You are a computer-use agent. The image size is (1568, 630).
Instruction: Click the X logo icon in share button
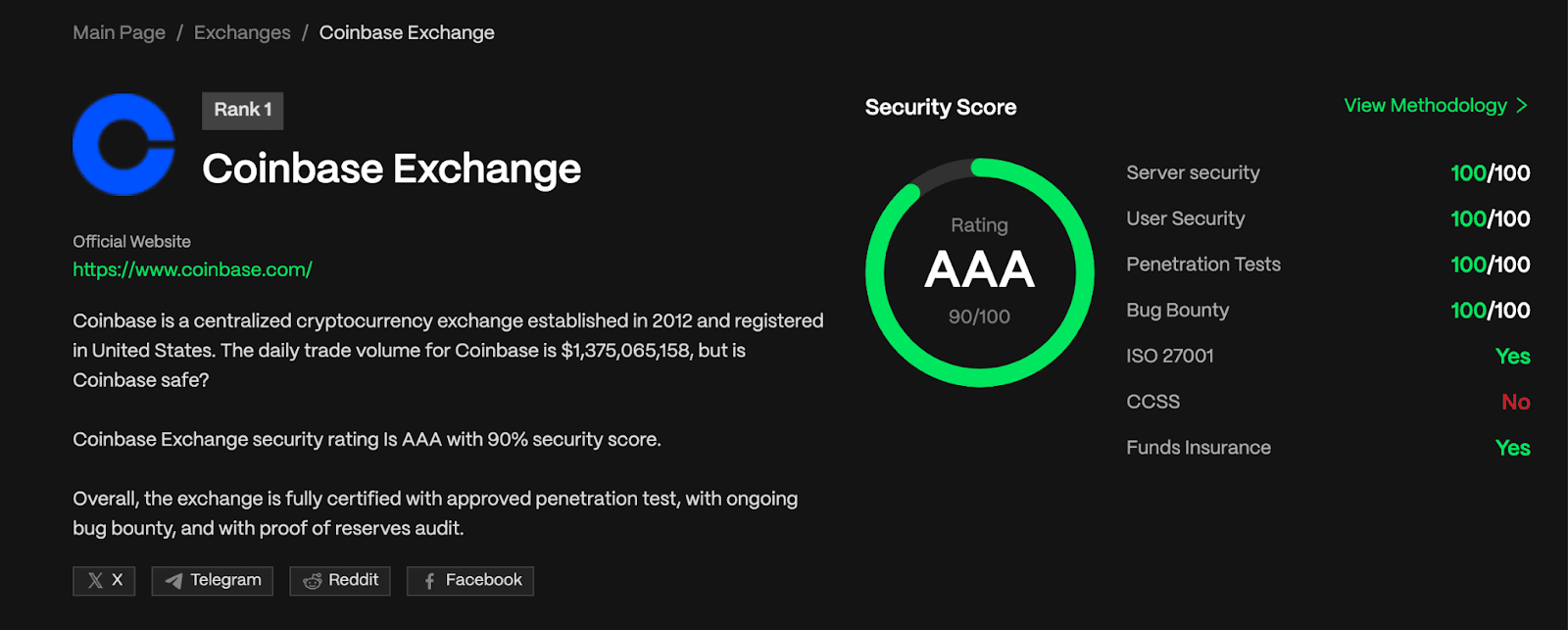(95, 581)
